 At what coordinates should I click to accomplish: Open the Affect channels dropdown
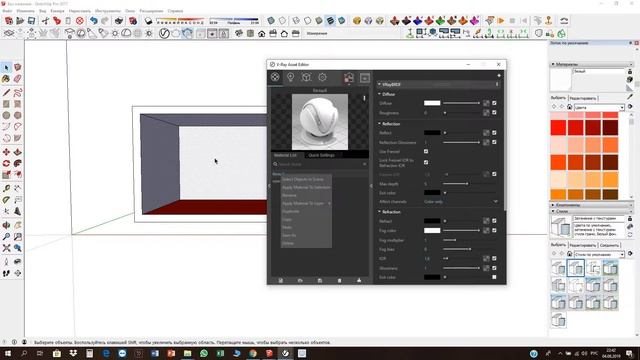(x=461, y=202)
